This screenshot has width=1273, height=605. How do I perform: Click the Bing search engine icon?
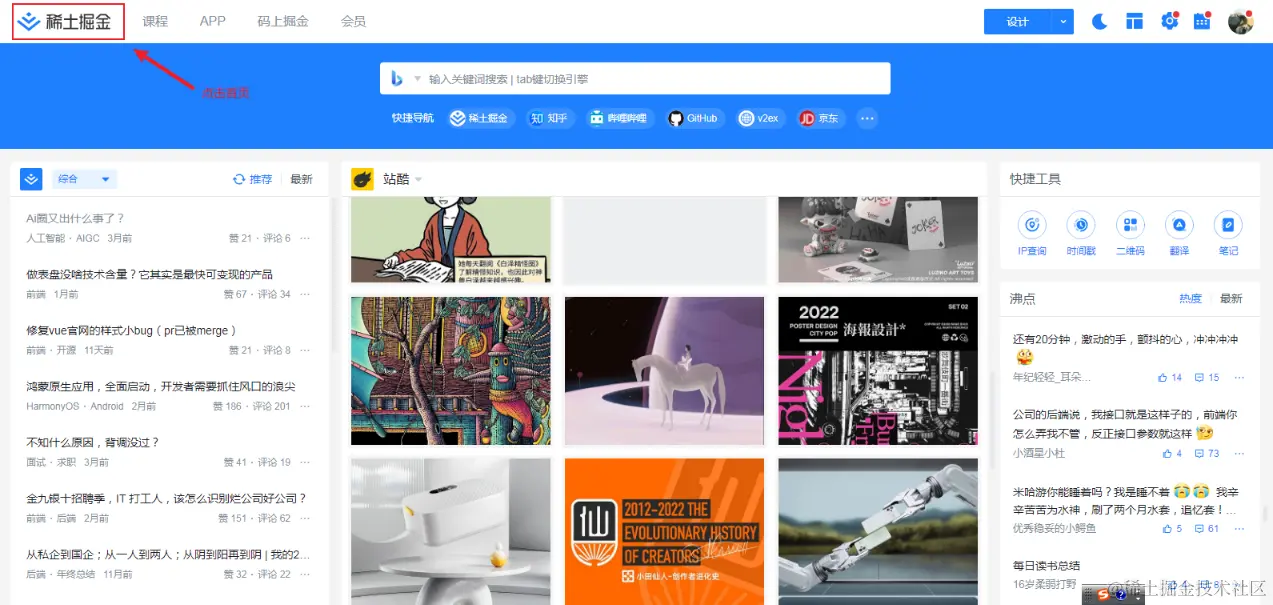(x=397, y=79)
